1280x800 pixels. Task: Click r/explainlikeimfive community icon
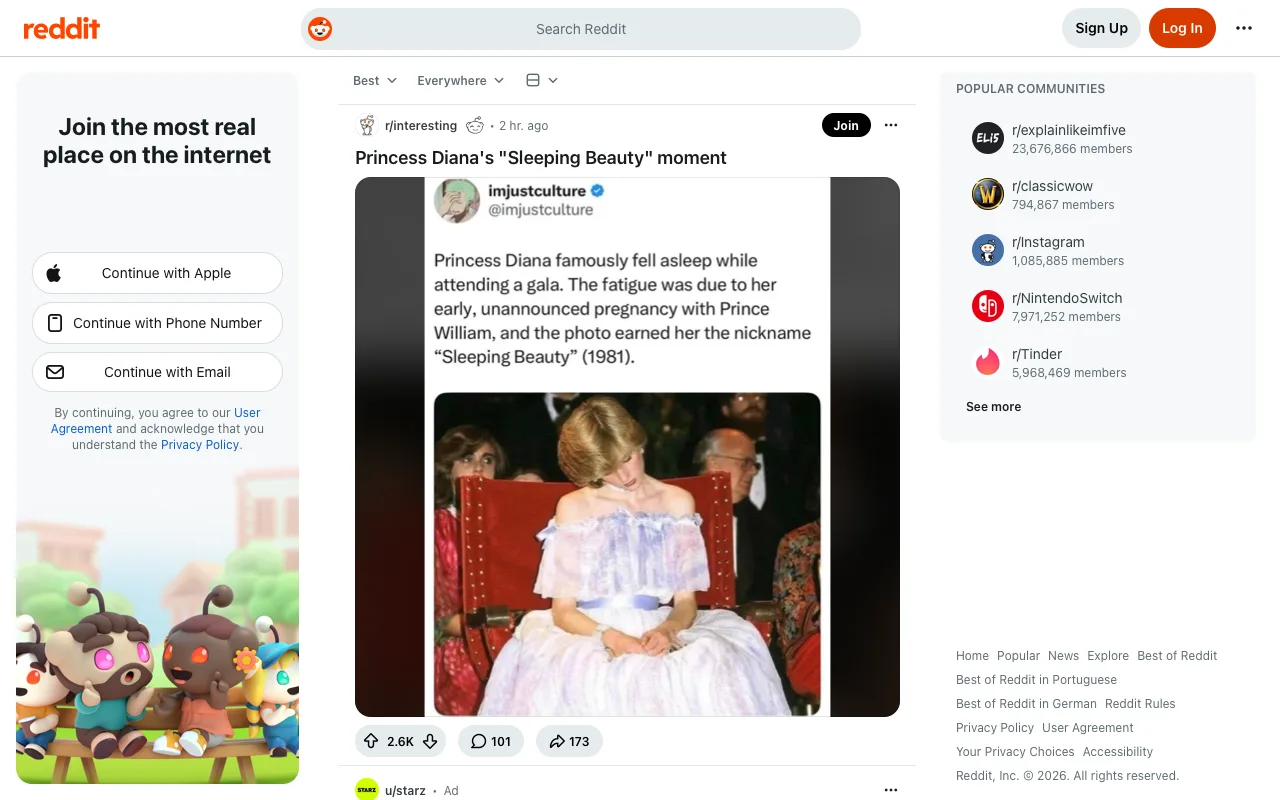(988, 138)
